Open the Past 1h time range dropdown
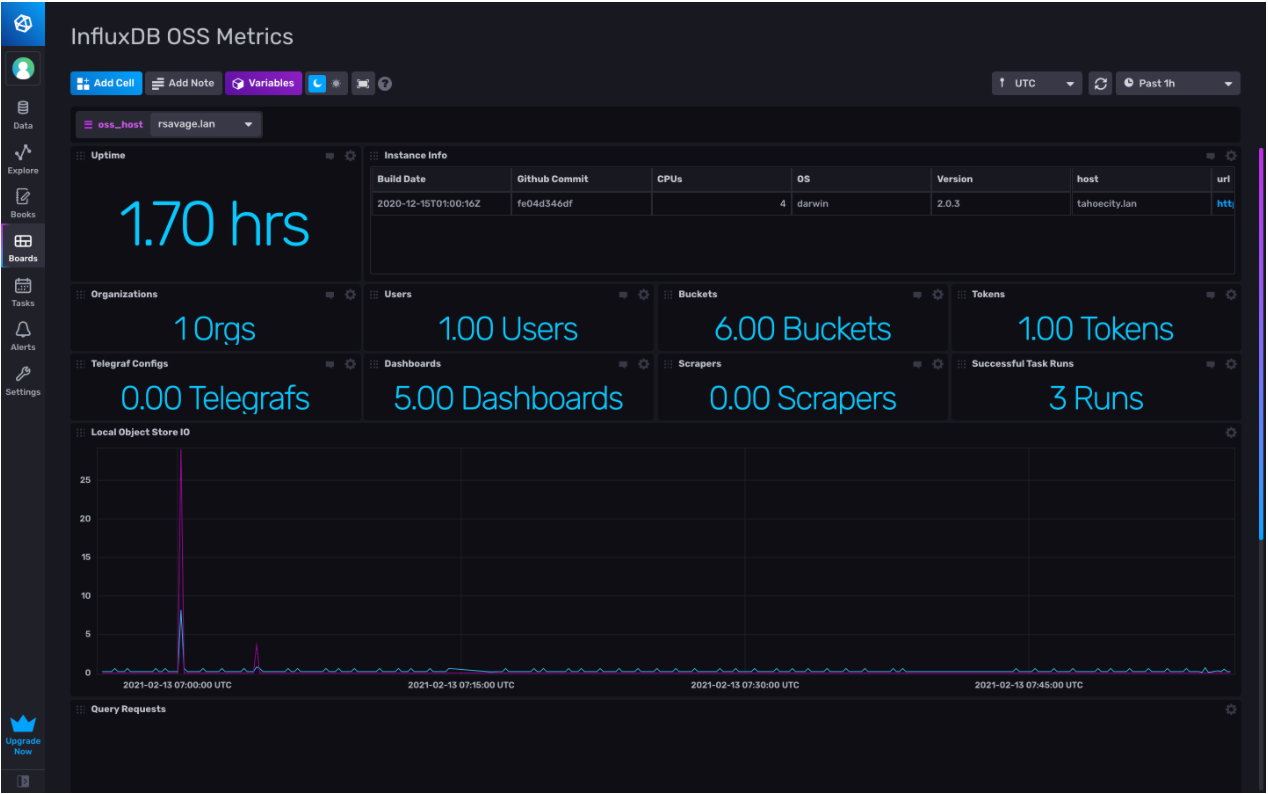Image resolution: width=1268 pixels, height=794 pixels. coord(1178,83)
